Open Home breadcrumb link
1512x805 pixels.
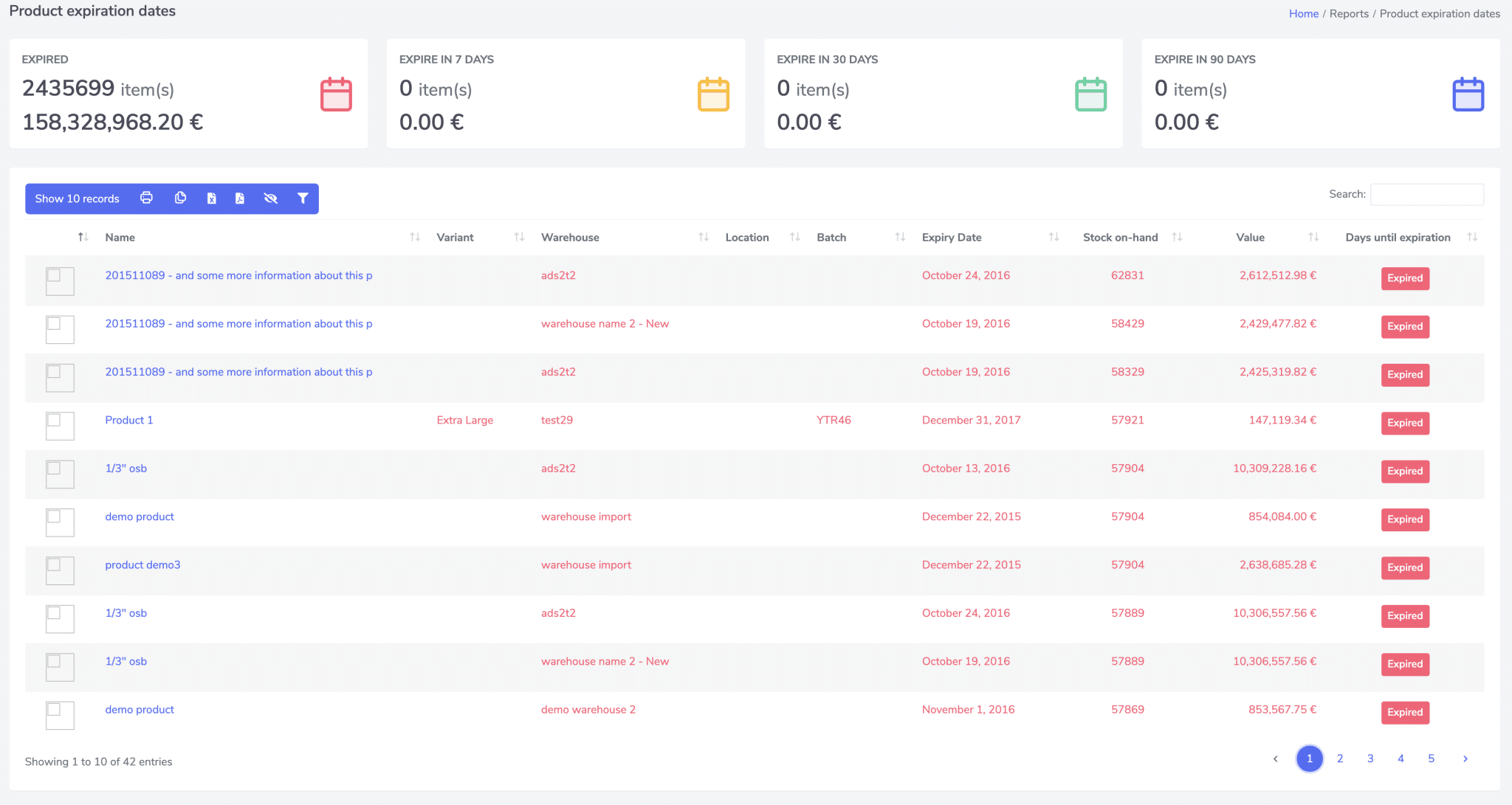pos(1303,13)
